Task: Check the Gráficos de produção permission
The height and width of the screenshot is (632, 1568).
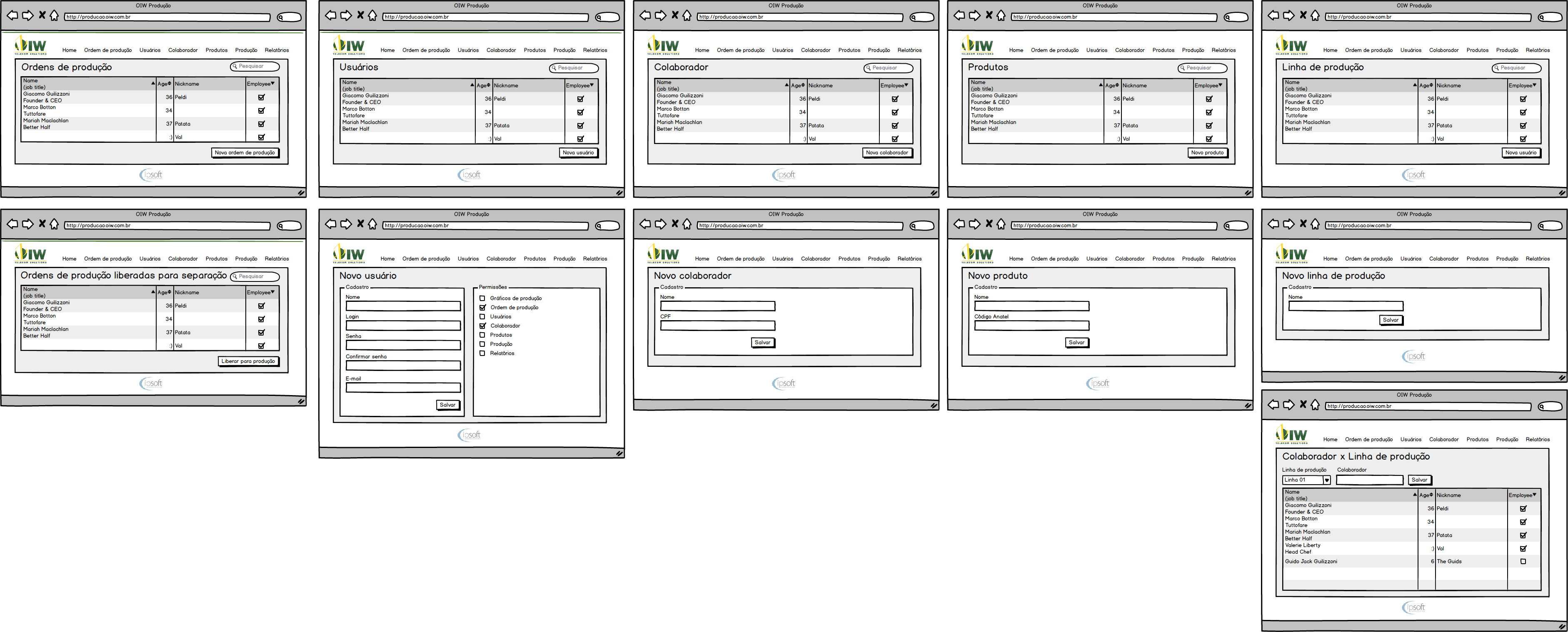Action: [483, 299]
